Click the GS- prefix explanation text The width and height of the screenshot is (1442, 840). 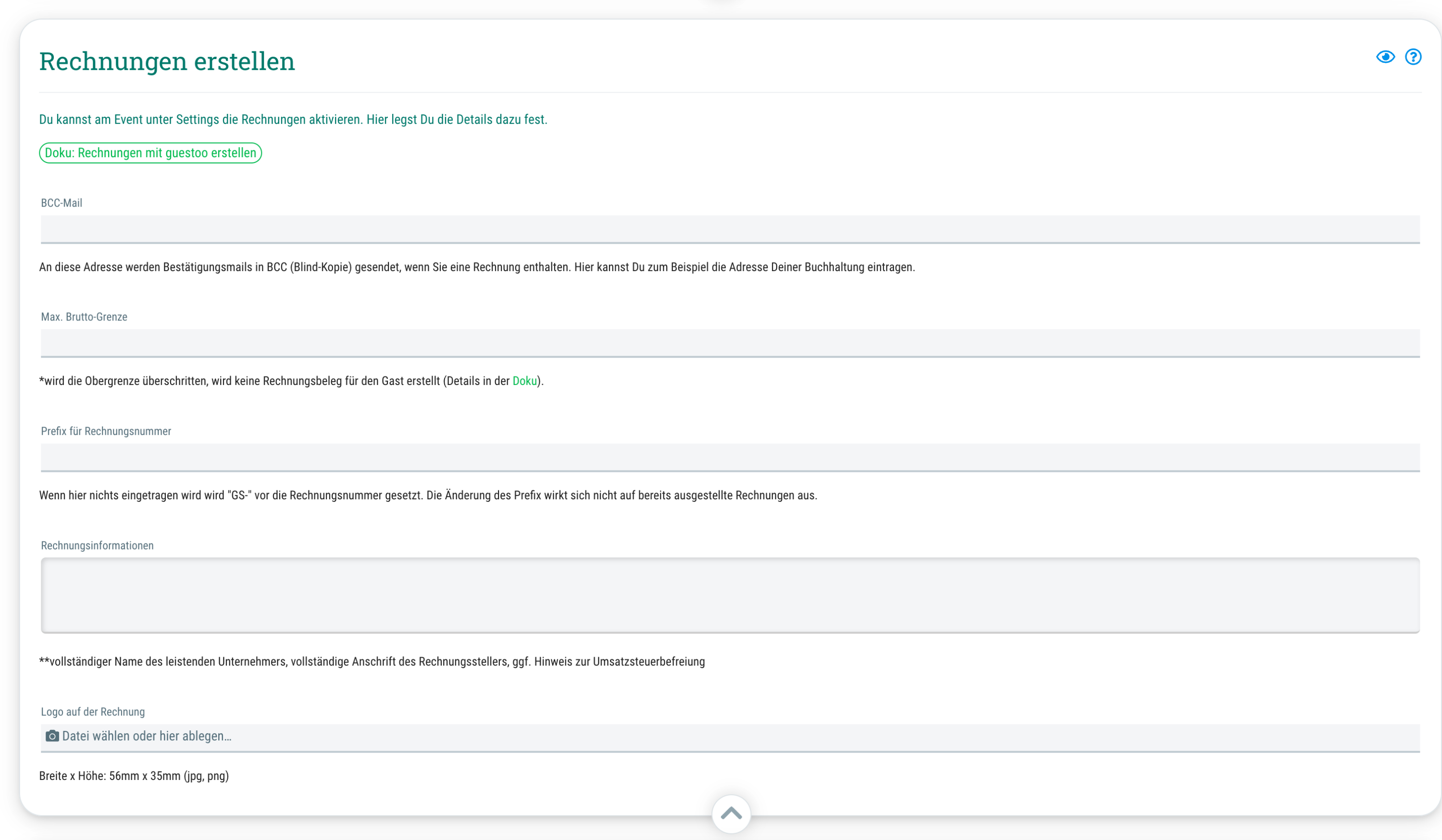click(x=428, y=495)
